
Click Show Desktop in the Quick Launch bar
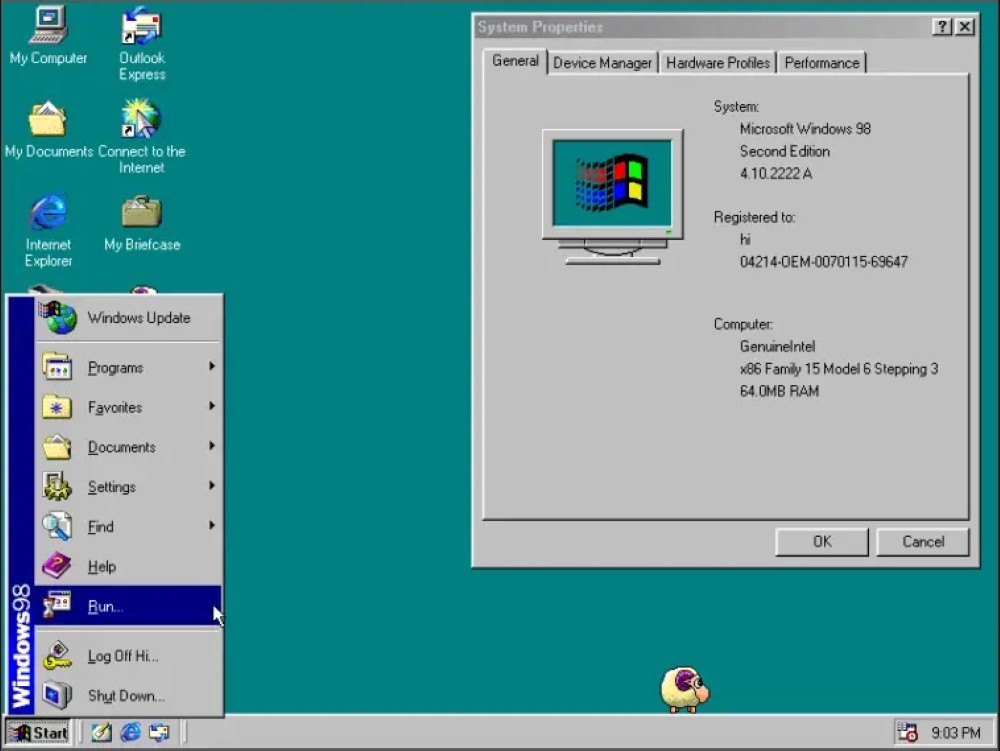coord(100,733)
